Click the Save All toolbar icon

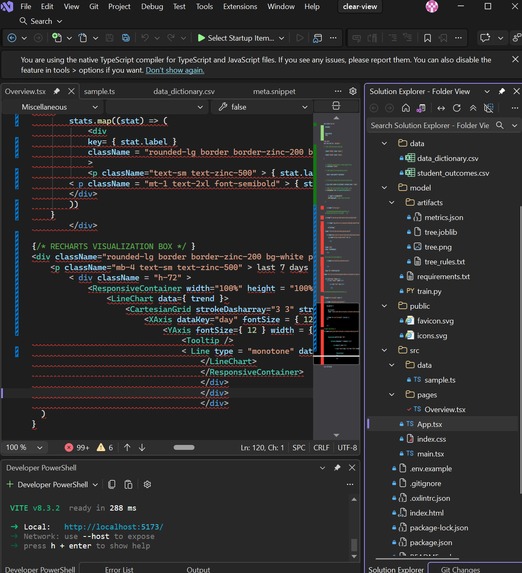(126, 38)
